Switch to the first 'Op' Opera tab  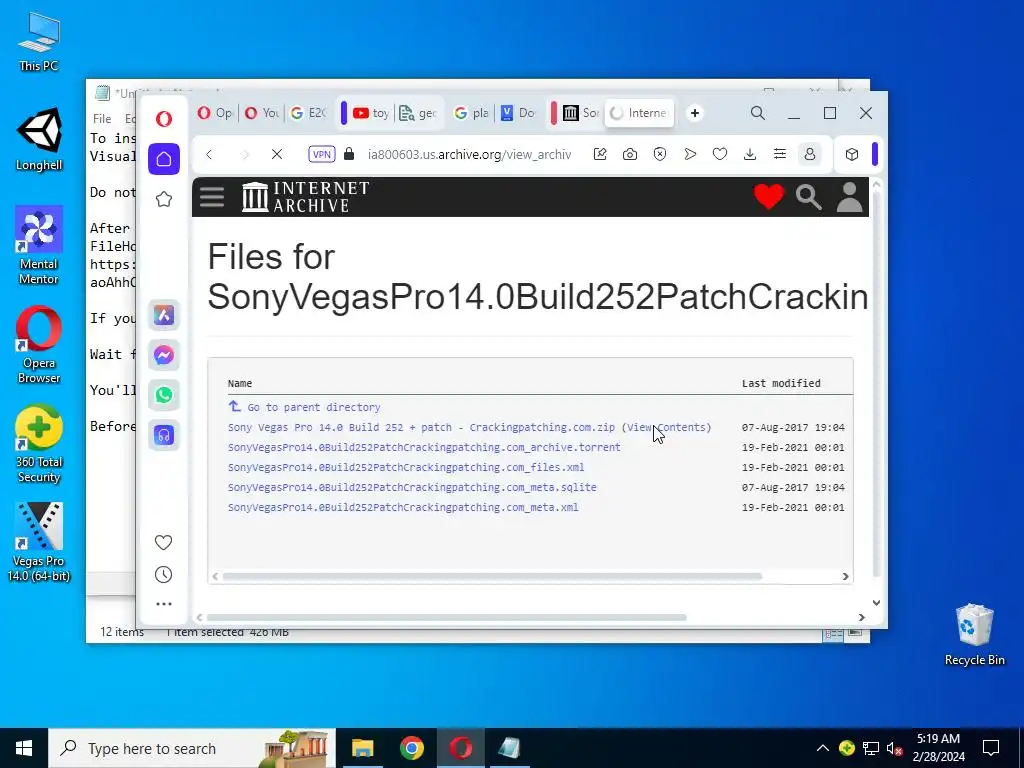[215, 113]
